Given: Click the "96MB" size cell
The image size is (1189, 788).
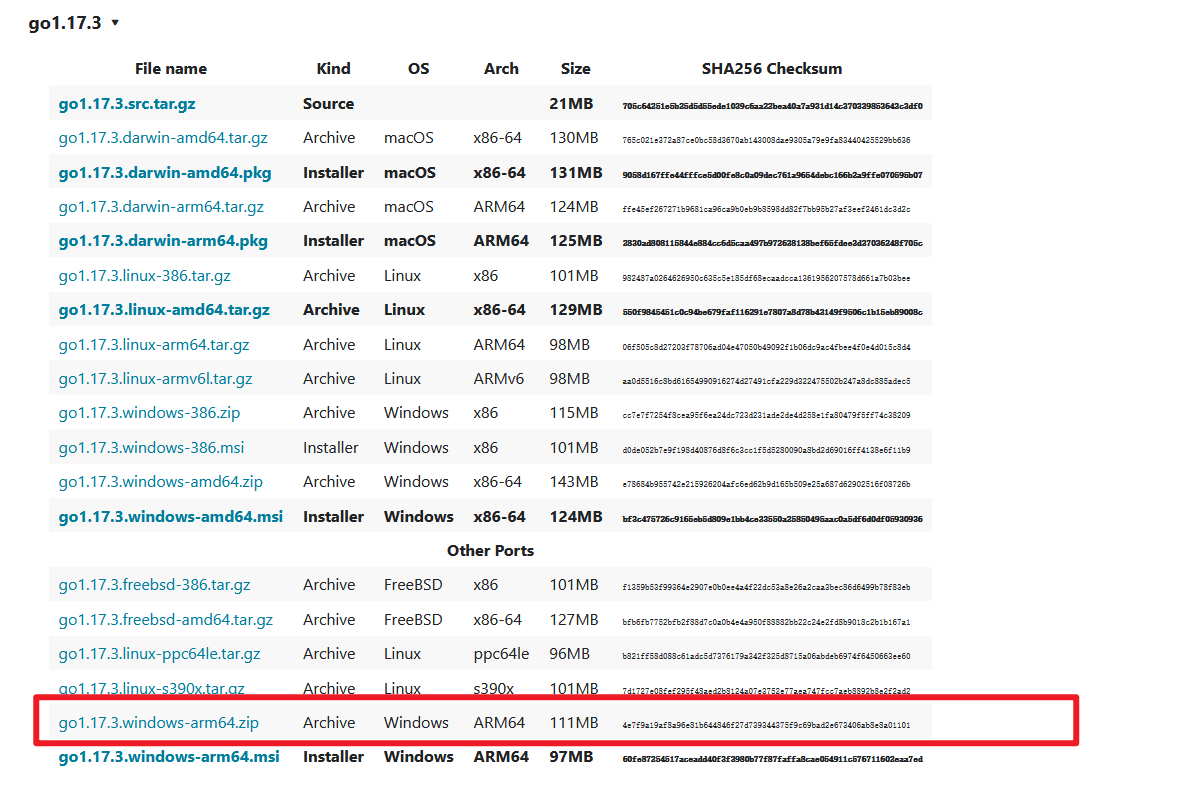Looking at the screenshot, I should [569, 655].
